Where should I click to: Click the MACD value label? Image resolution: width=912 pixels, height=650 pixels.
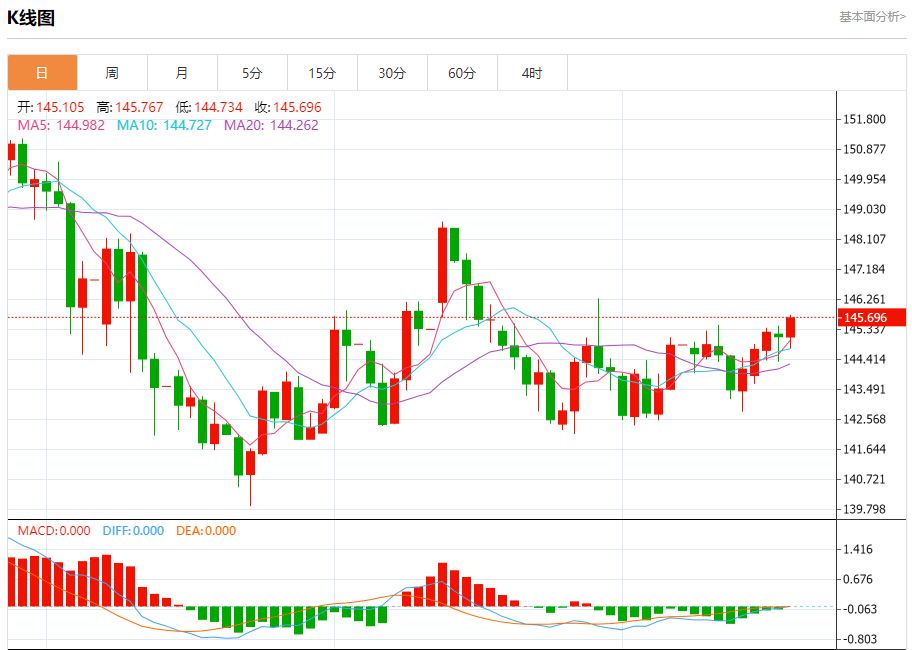point(54,531)
